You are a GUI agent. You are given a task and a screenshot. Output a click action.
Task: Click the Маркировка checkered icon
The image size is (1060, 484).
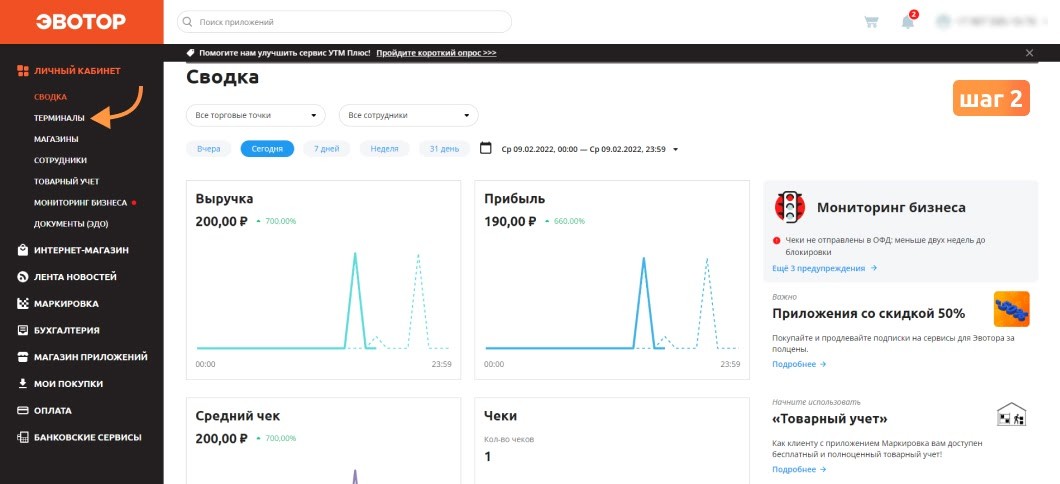click(22, 304)
